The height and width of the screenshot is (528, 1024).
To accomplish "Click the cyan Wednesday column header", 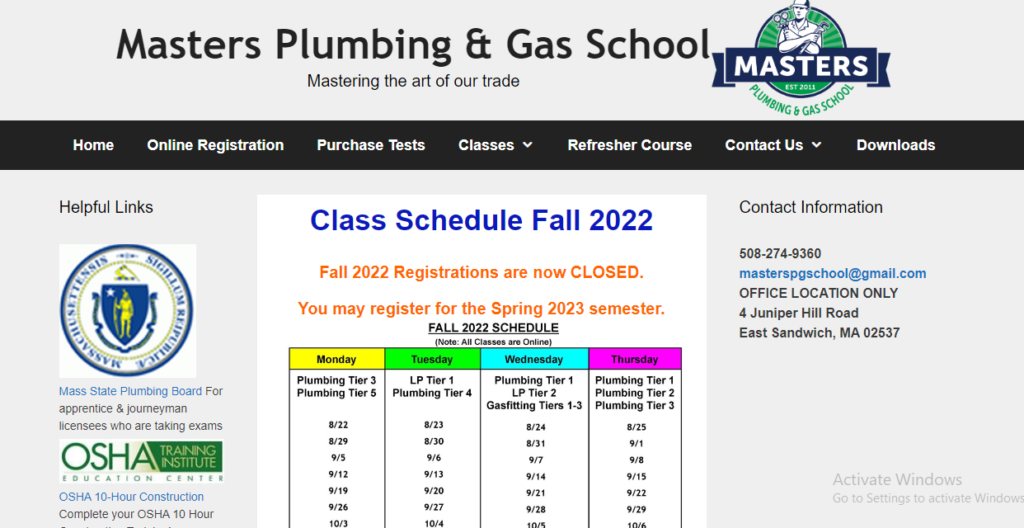I will 534,359.
